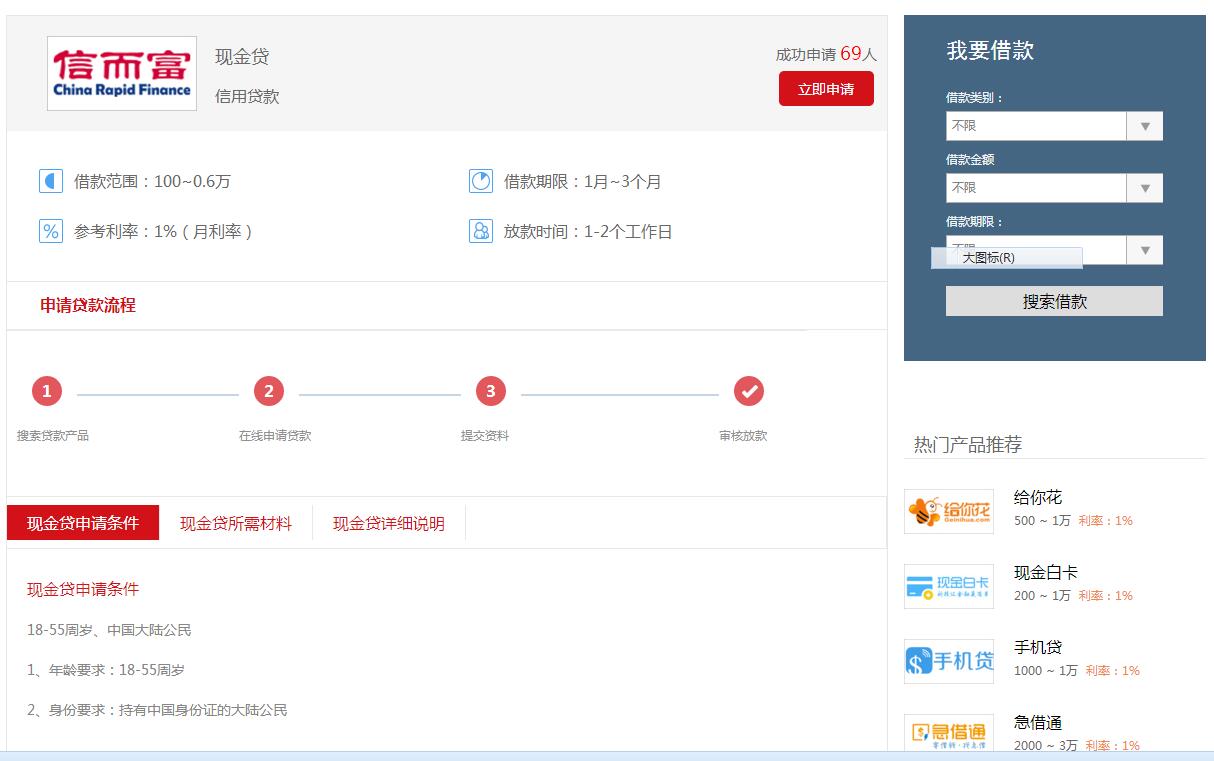
Task: Select the 大图标(R) context menu item
Action: (x=1007, y=258)
